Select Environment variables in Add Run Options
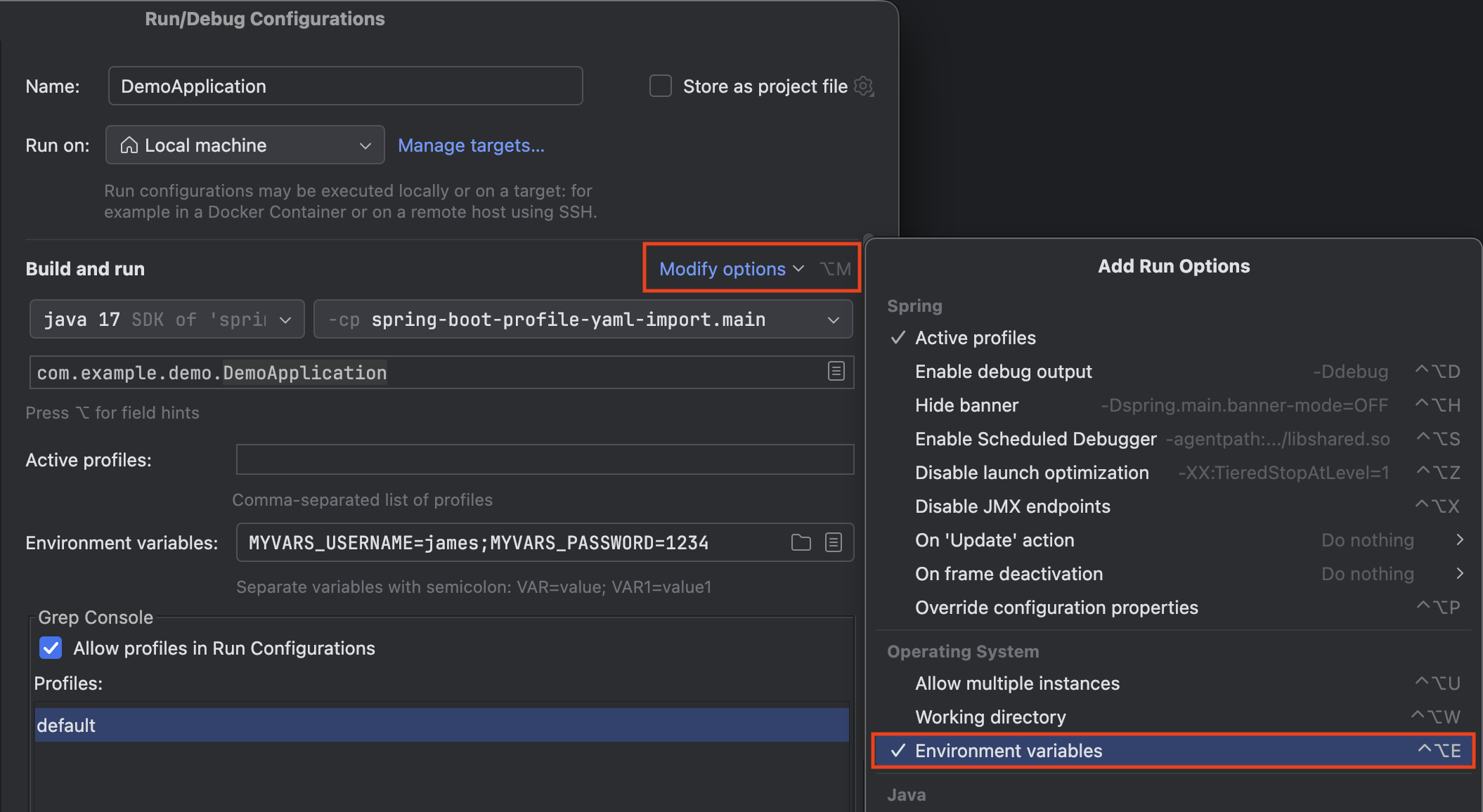The image size is (1483, 812). pyautogui.click(x=1009, y=751)
